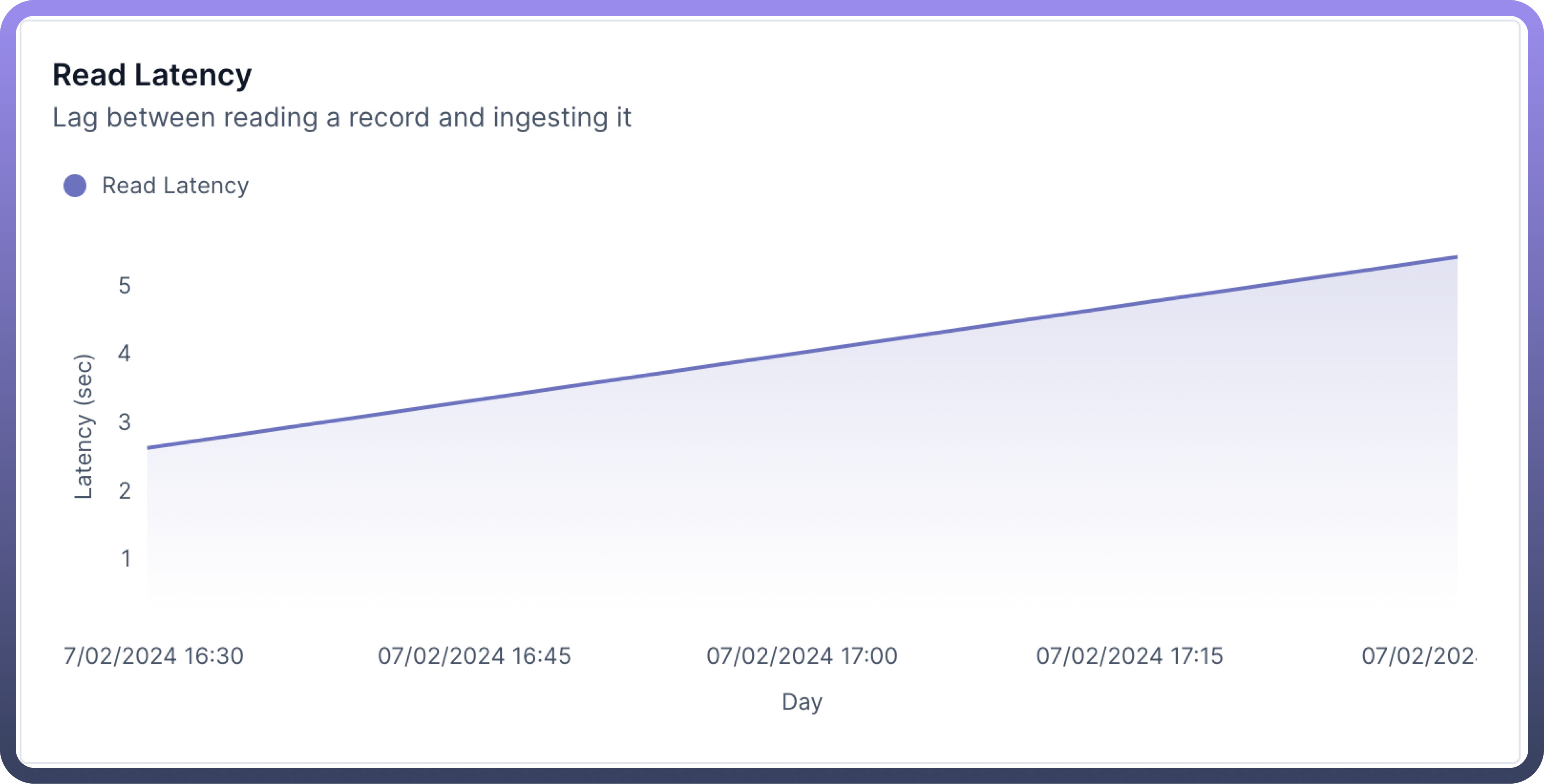Select the 07/02/2024 16:45 x-axis label
Screen dimensions: 1544x784
tap(474, 656)
